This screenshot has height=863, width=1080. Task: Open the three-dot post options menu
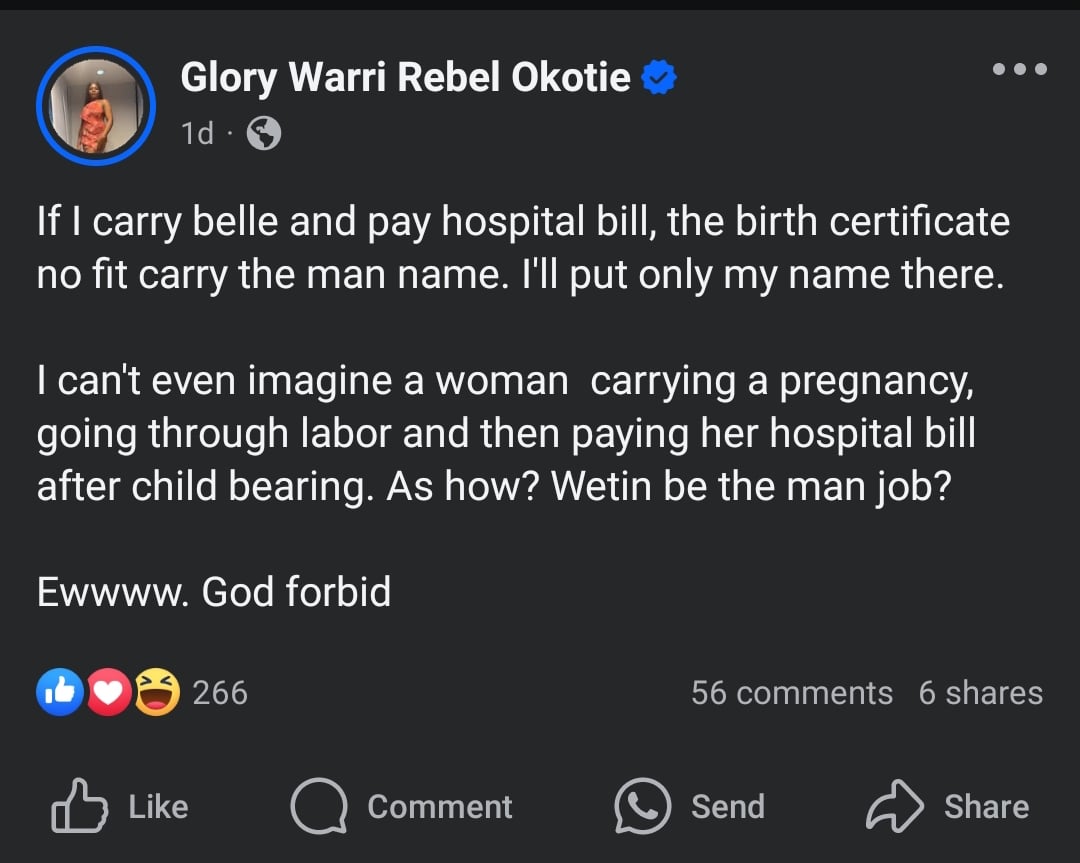tap(1019, 69)
